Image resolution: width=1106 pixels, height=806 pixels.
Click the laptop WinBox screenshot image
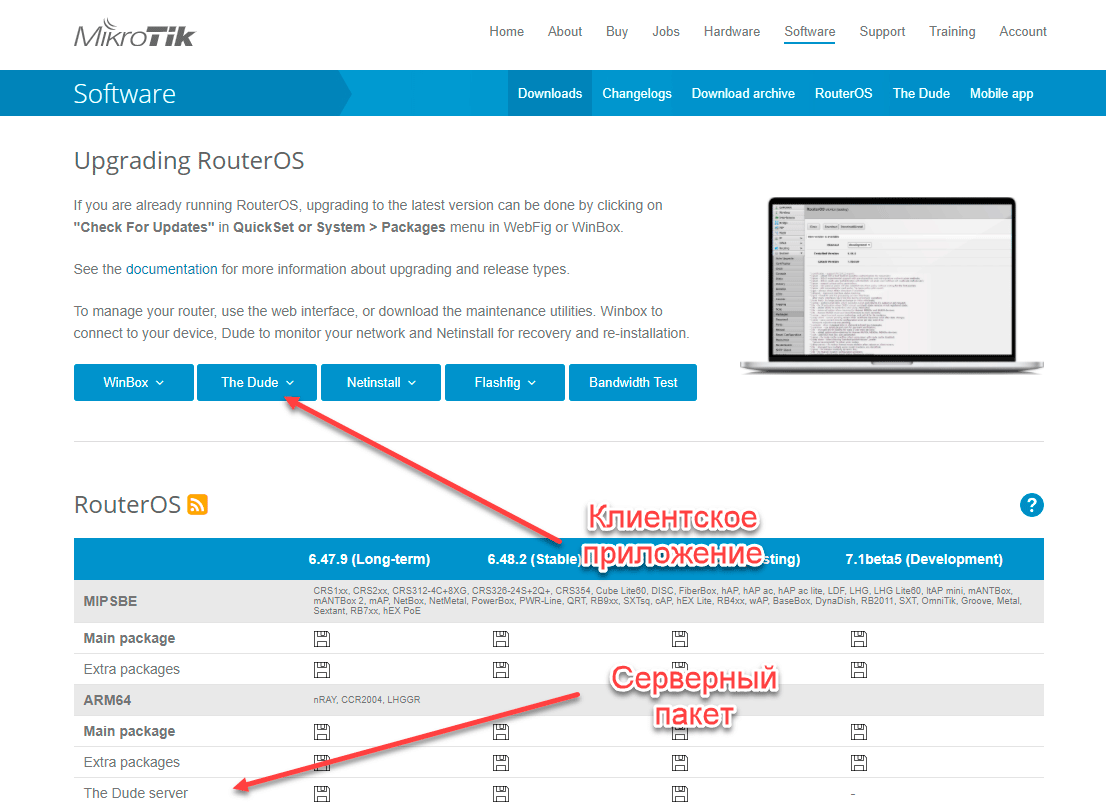click(x=892, y=285)
